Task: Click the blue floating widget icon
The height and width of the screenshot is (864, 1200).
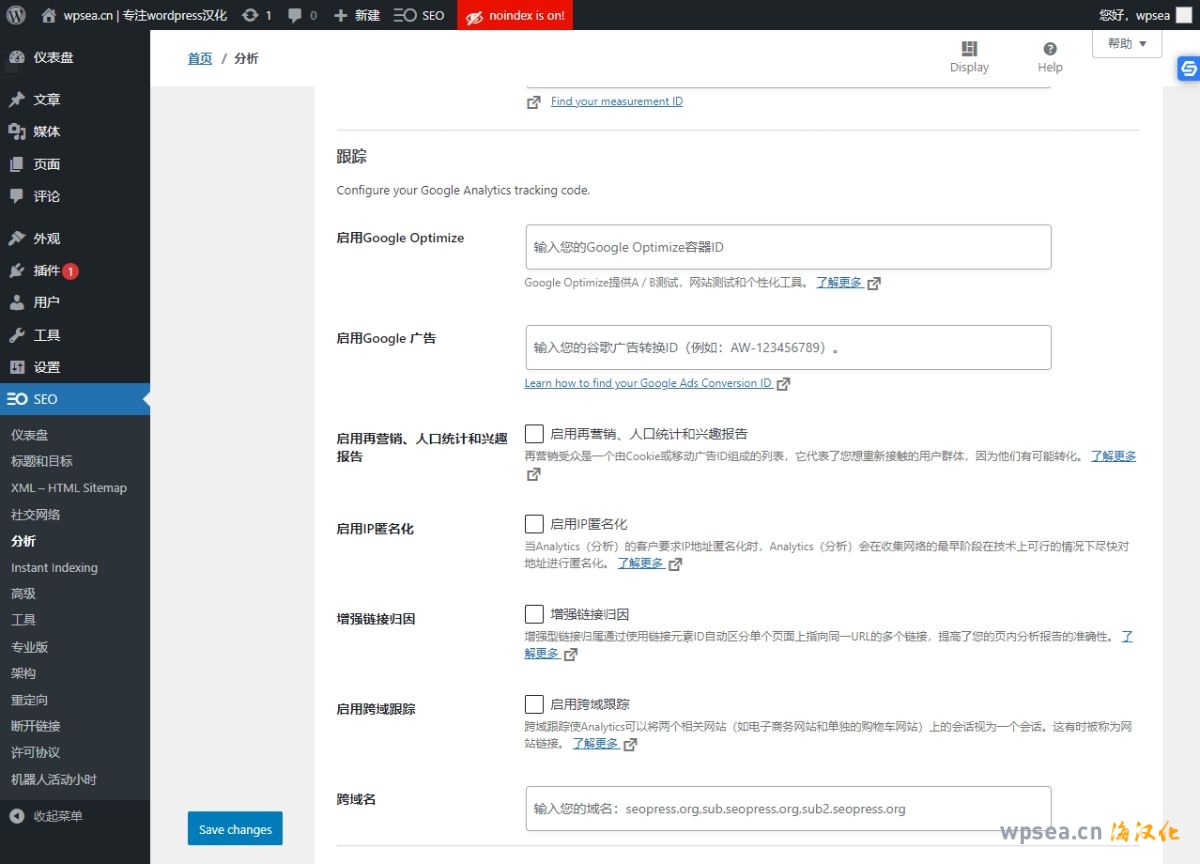Action: tap(1188, 68)
